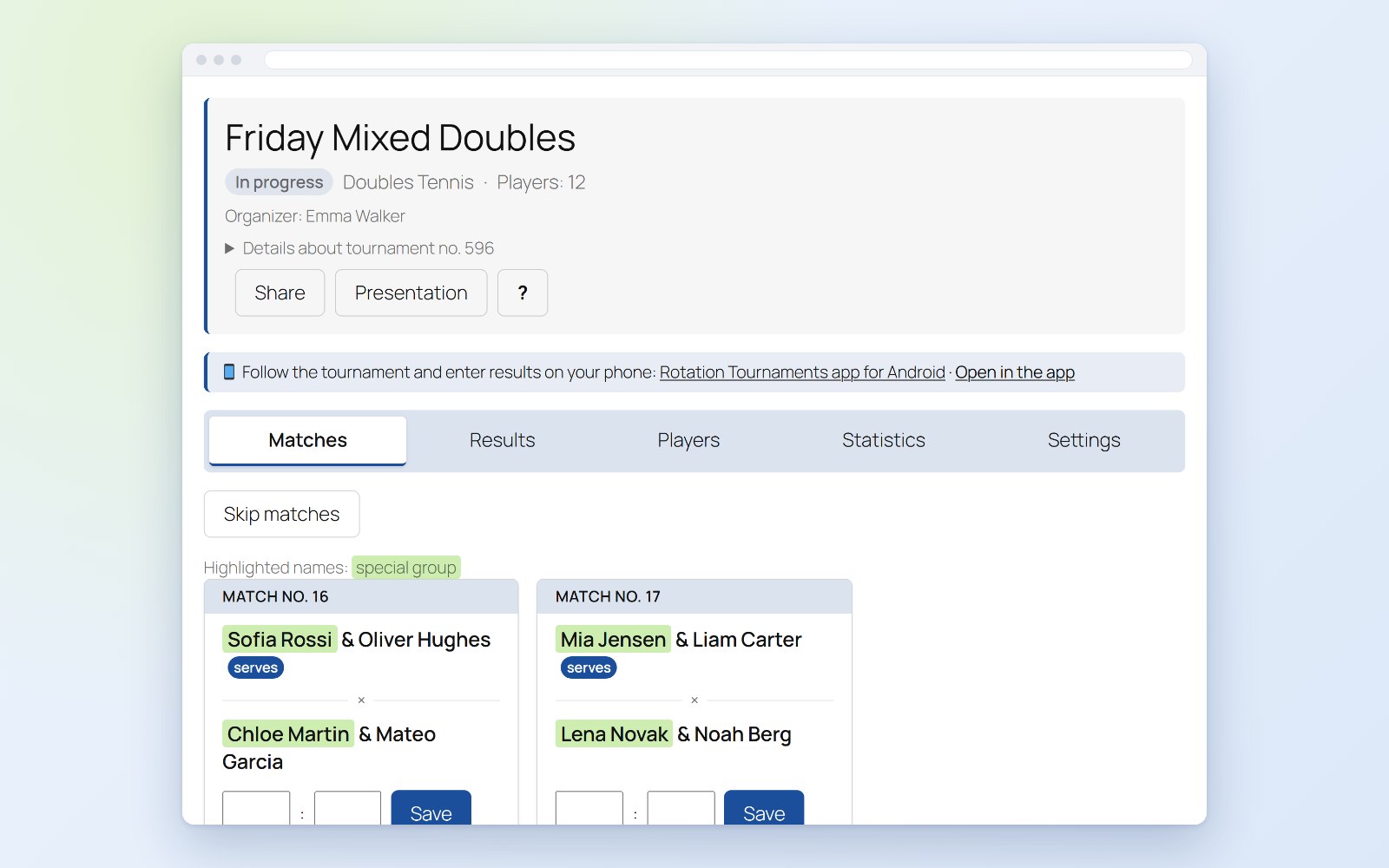
Task: Click the first score field in Match No. 17
Action: [x=589, y=809]
